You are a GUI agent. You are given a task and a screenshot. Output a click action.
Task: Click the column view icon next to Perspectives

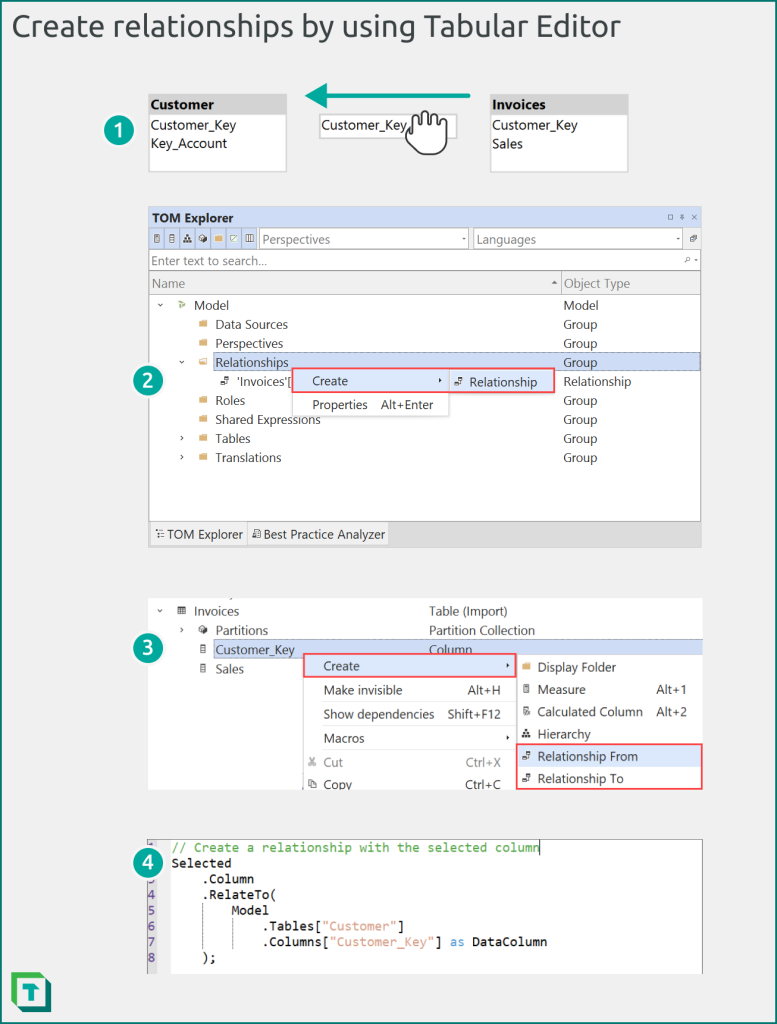click(249, 239)
